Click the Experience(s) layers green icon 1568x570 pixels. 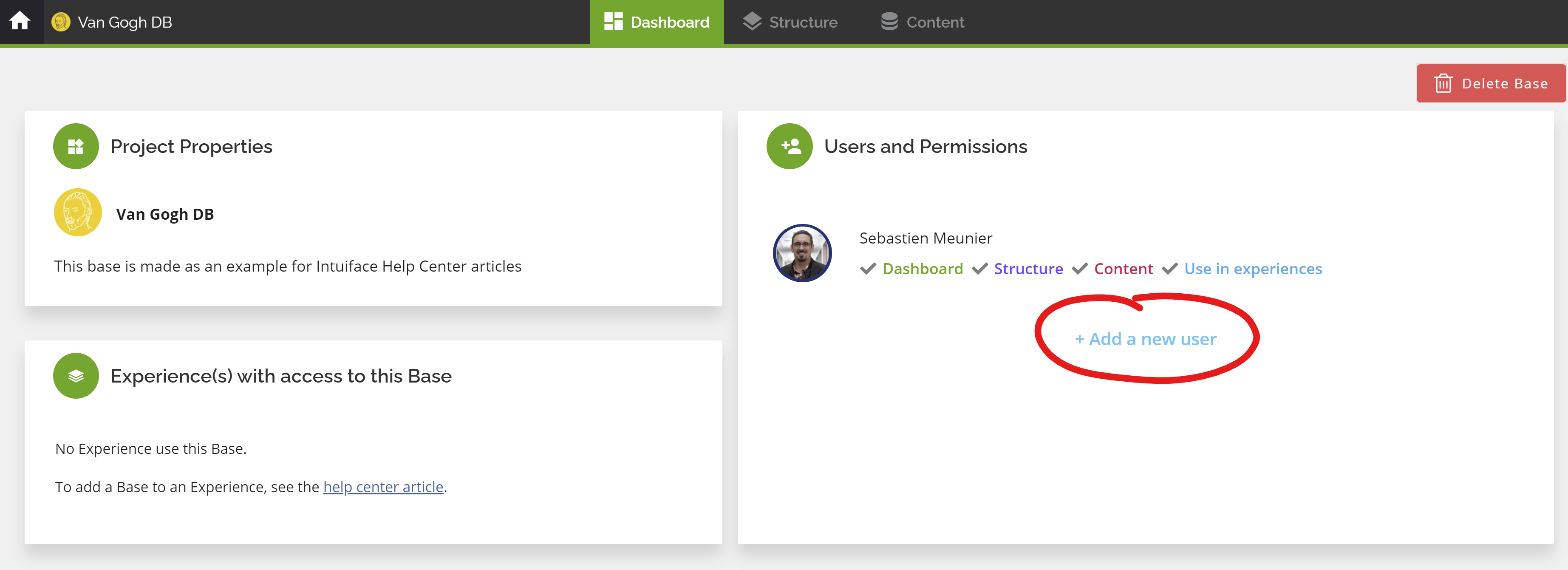tap(76, 376)
